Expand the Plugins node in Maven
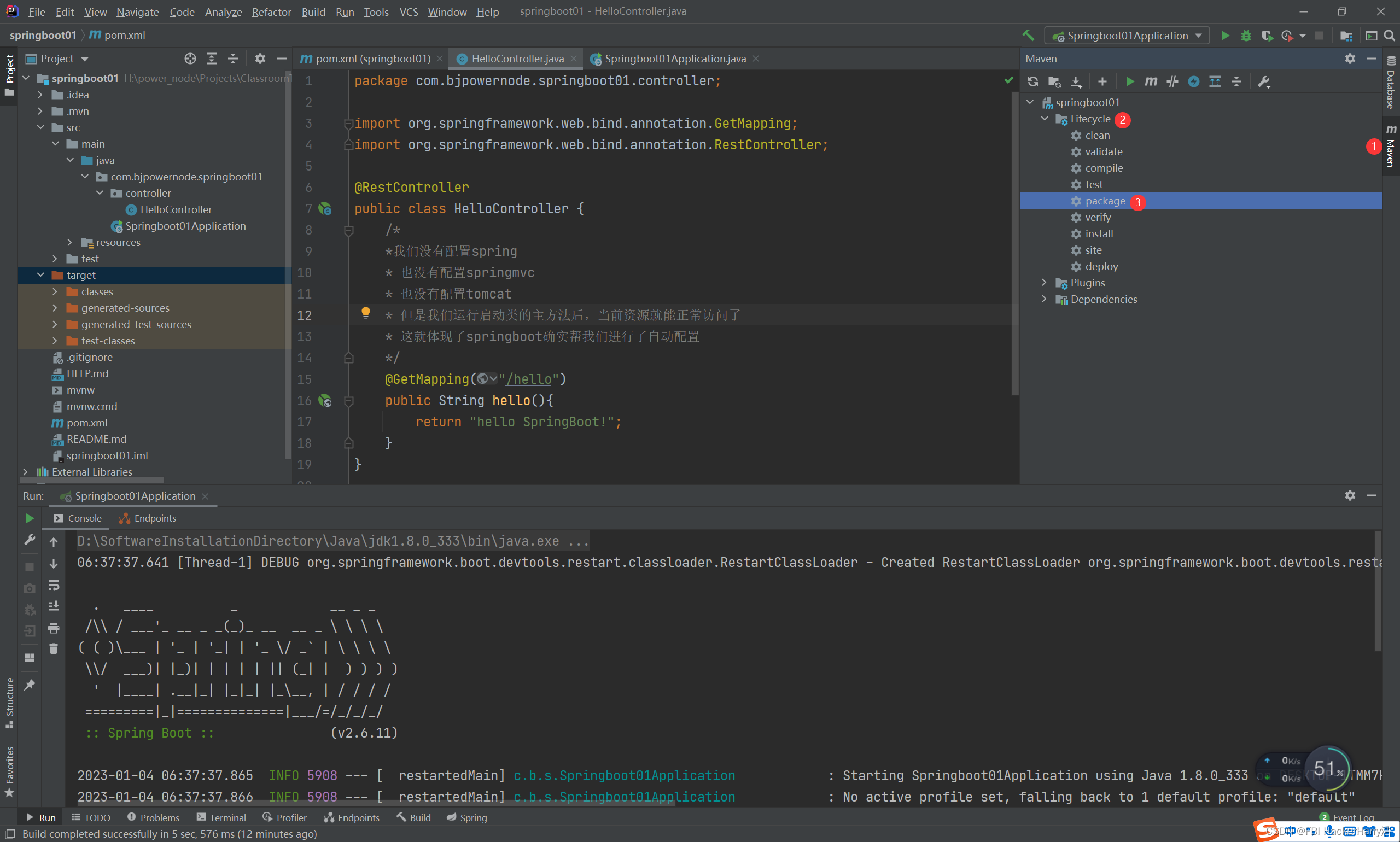Image resolution: width=1400 pixels, height=842 pixels. [1044, 283]
